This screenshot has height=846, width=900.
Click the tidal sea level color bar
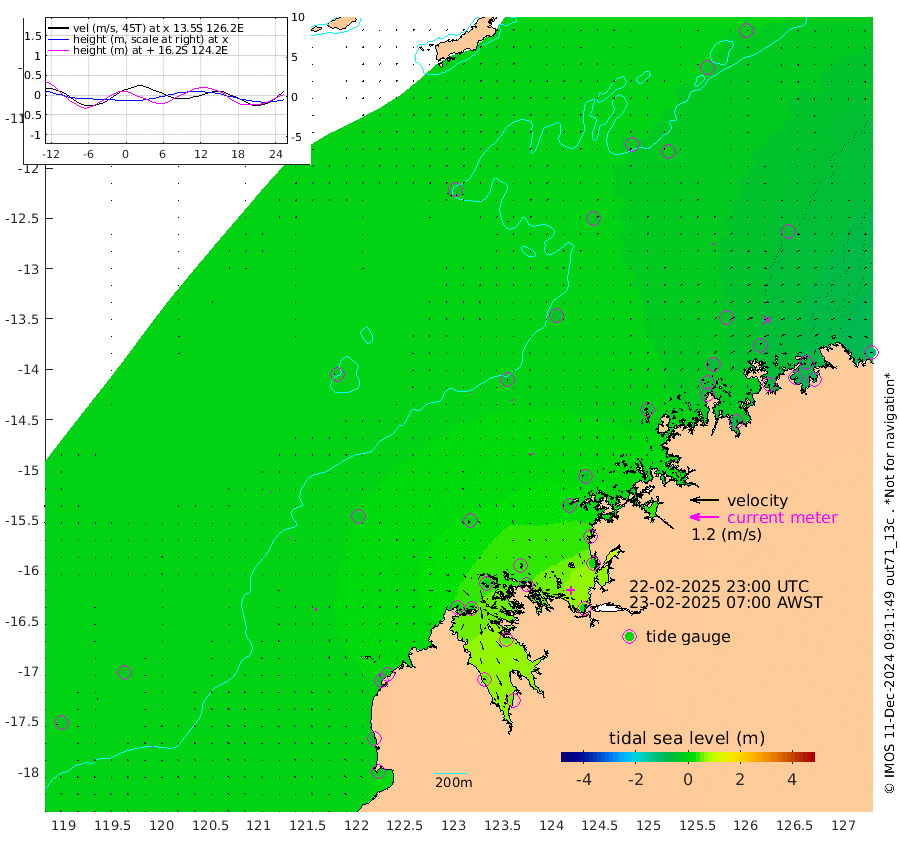pyautogui.click(x=688, y=757)
